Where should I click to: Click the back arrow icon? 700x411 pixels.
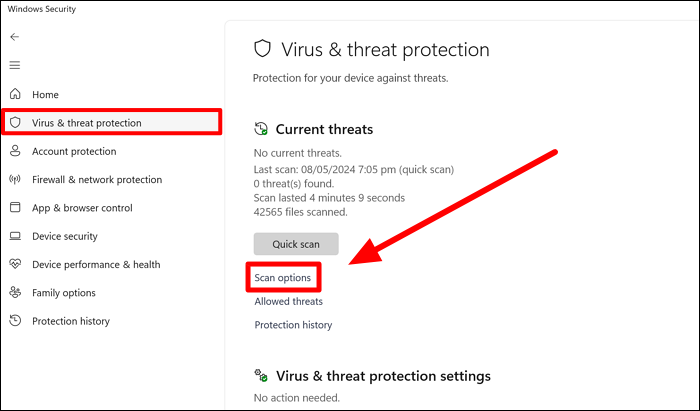coord(14,37)
